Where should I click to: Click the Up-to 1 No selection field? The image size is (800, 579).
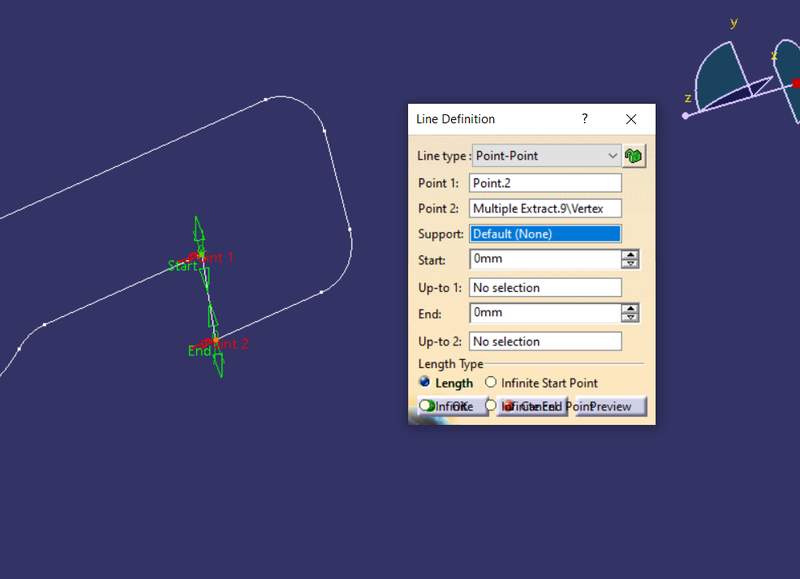pyautogui.click(x=545, y=287)
